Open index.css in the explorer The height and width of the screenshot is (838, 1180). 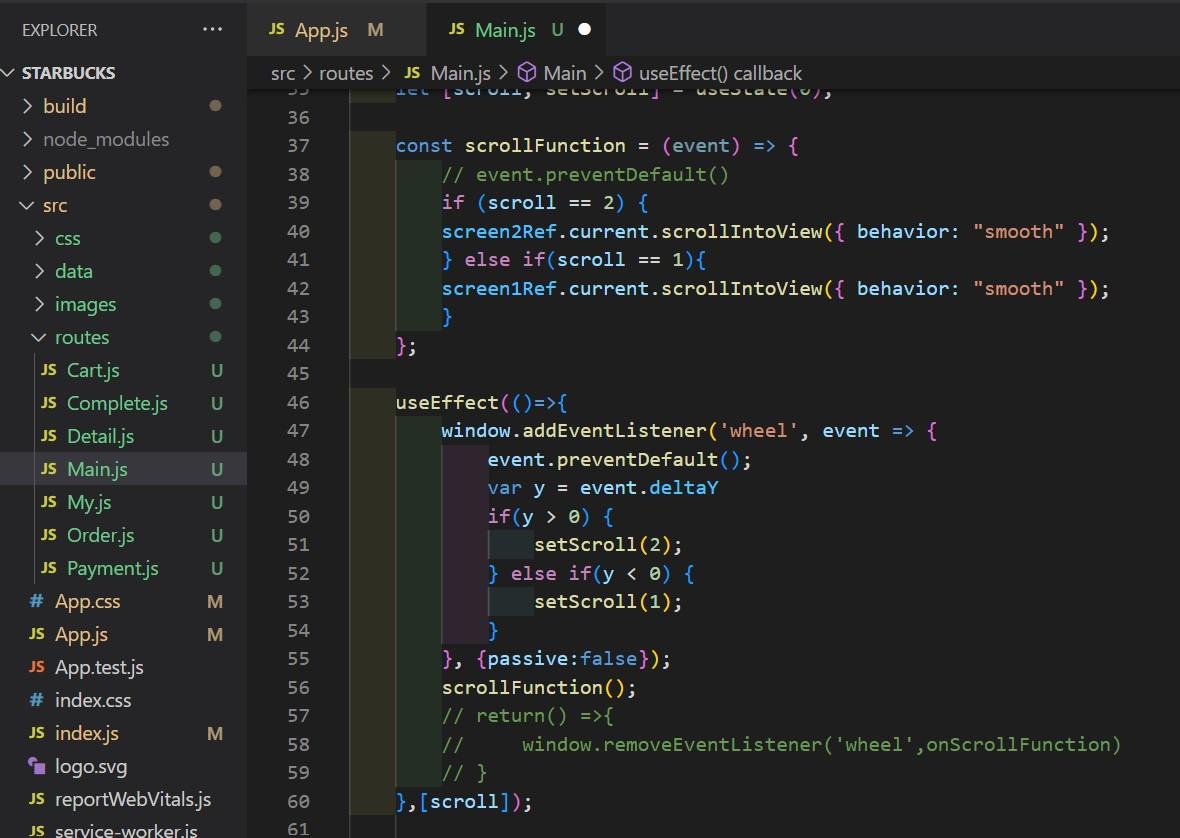(x=93, y=700)
